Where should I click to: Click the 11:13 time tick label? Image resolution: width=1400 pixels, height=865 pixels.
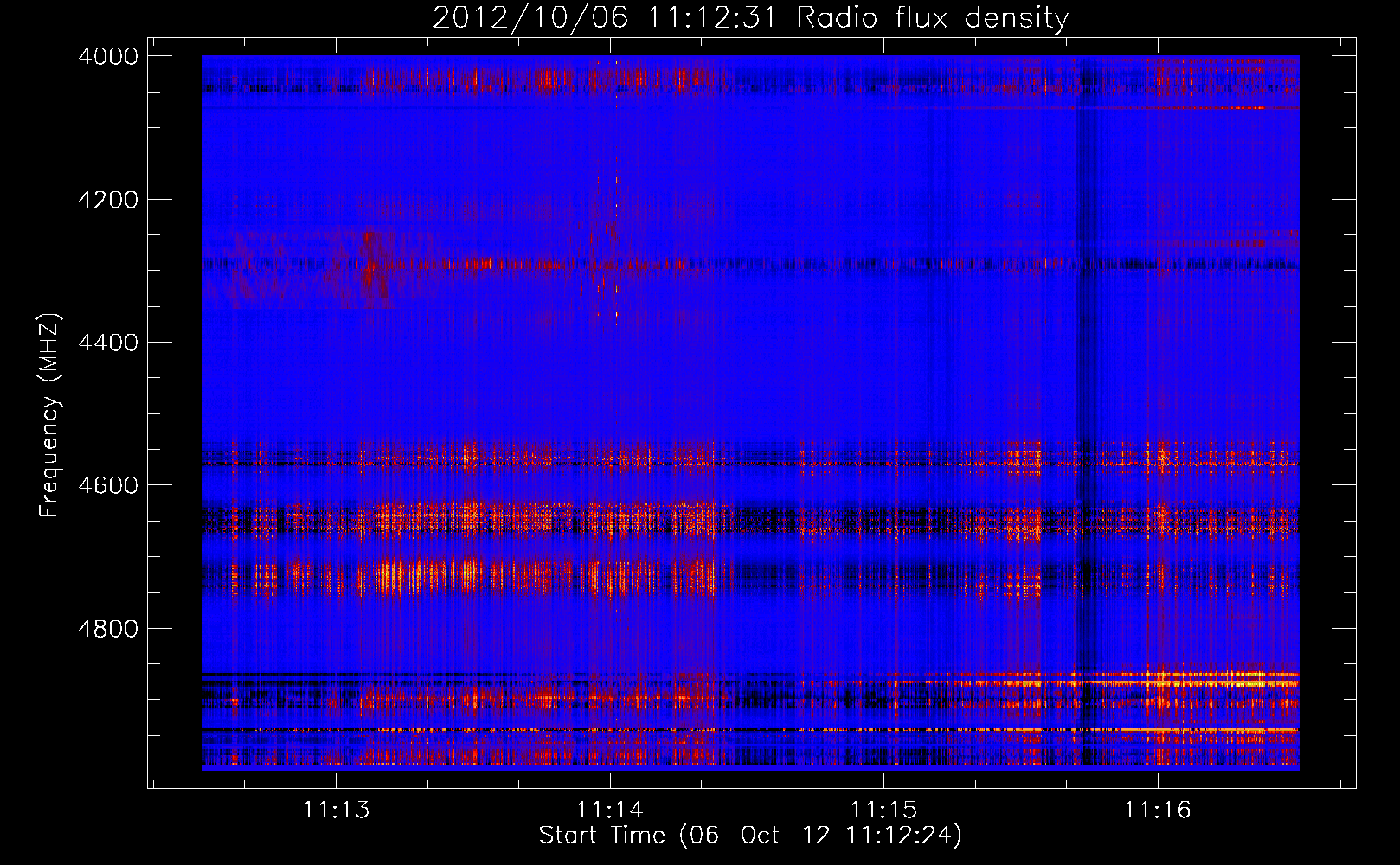(x=336, y=810)
